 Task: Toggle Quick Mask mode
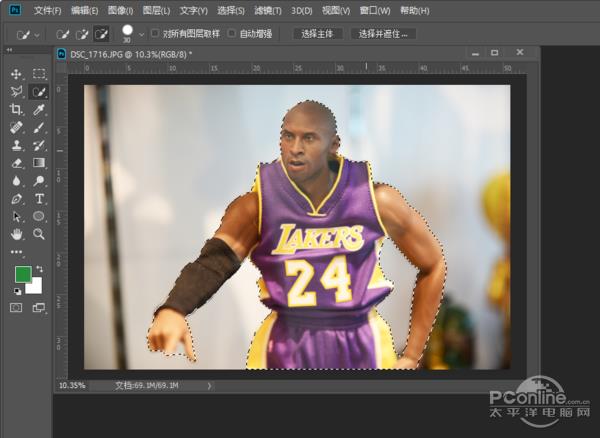(16, 308)
